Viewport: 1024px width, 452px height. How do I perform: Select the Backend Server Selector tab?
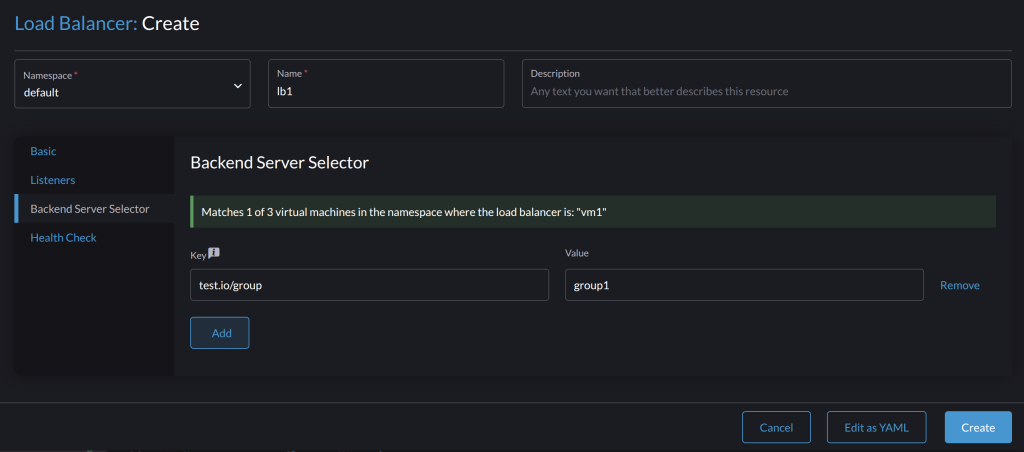90,209
